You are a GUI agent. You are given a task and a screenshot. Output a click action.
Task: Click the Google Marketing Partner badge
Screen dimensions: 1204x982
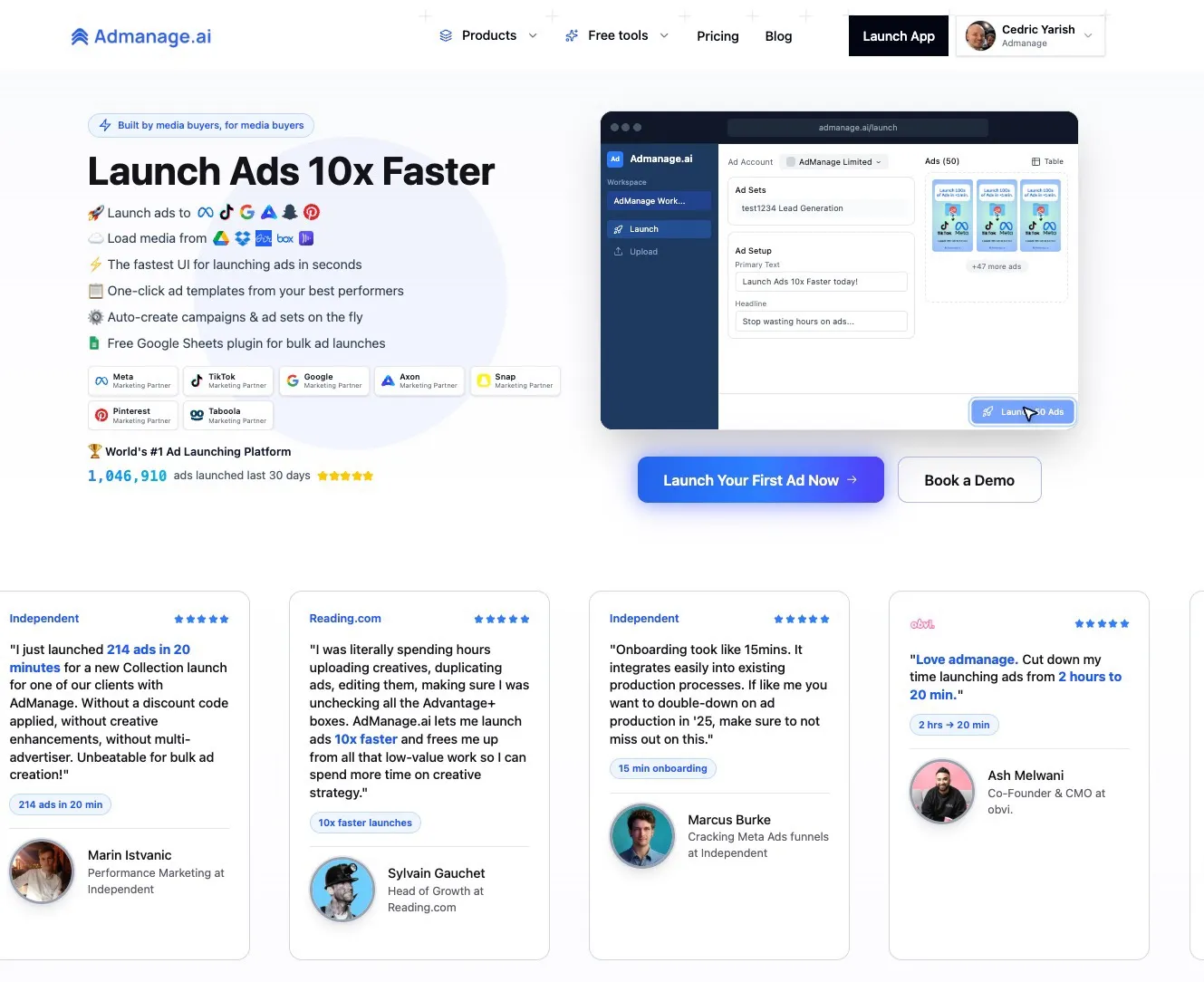[324, 380]
